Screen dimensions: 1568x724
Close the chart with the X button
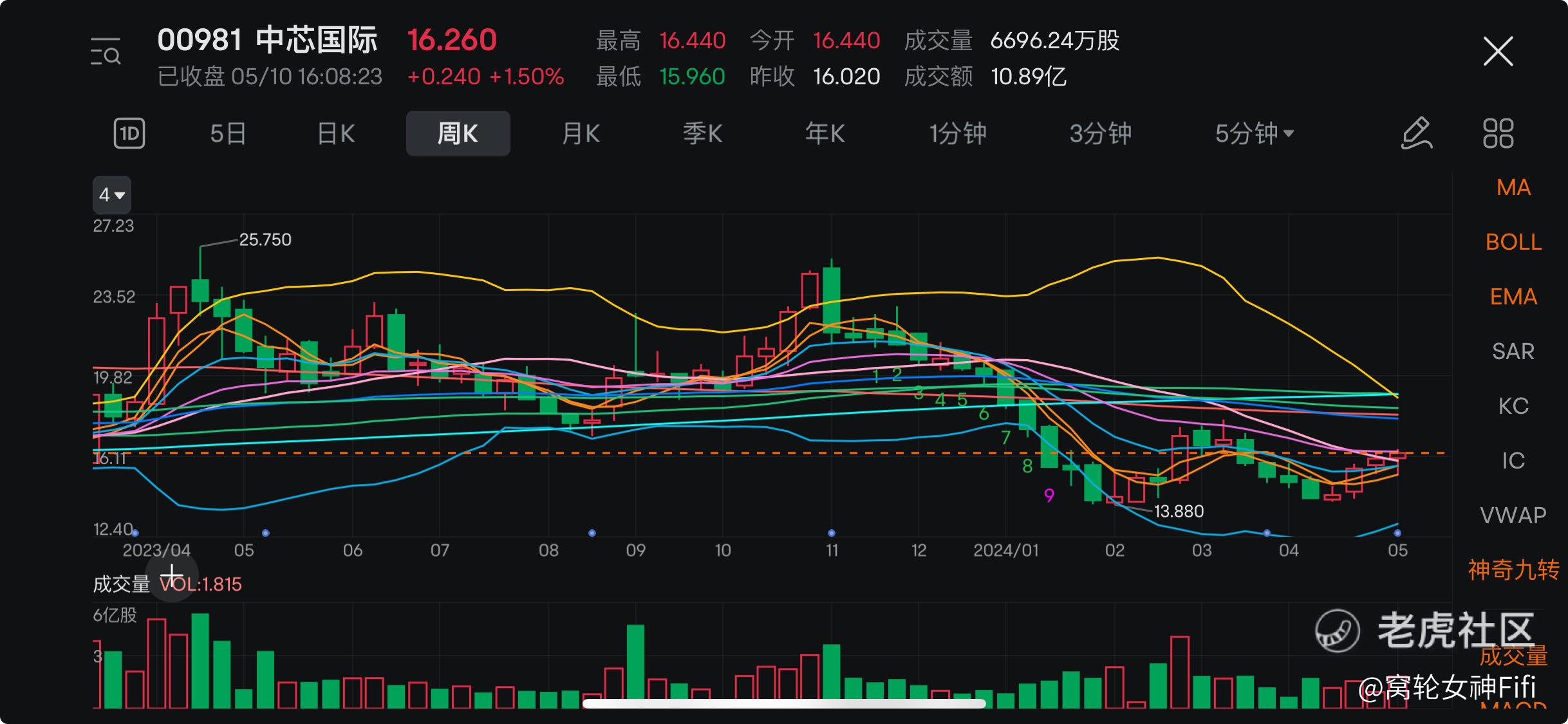pos(1498,51)
